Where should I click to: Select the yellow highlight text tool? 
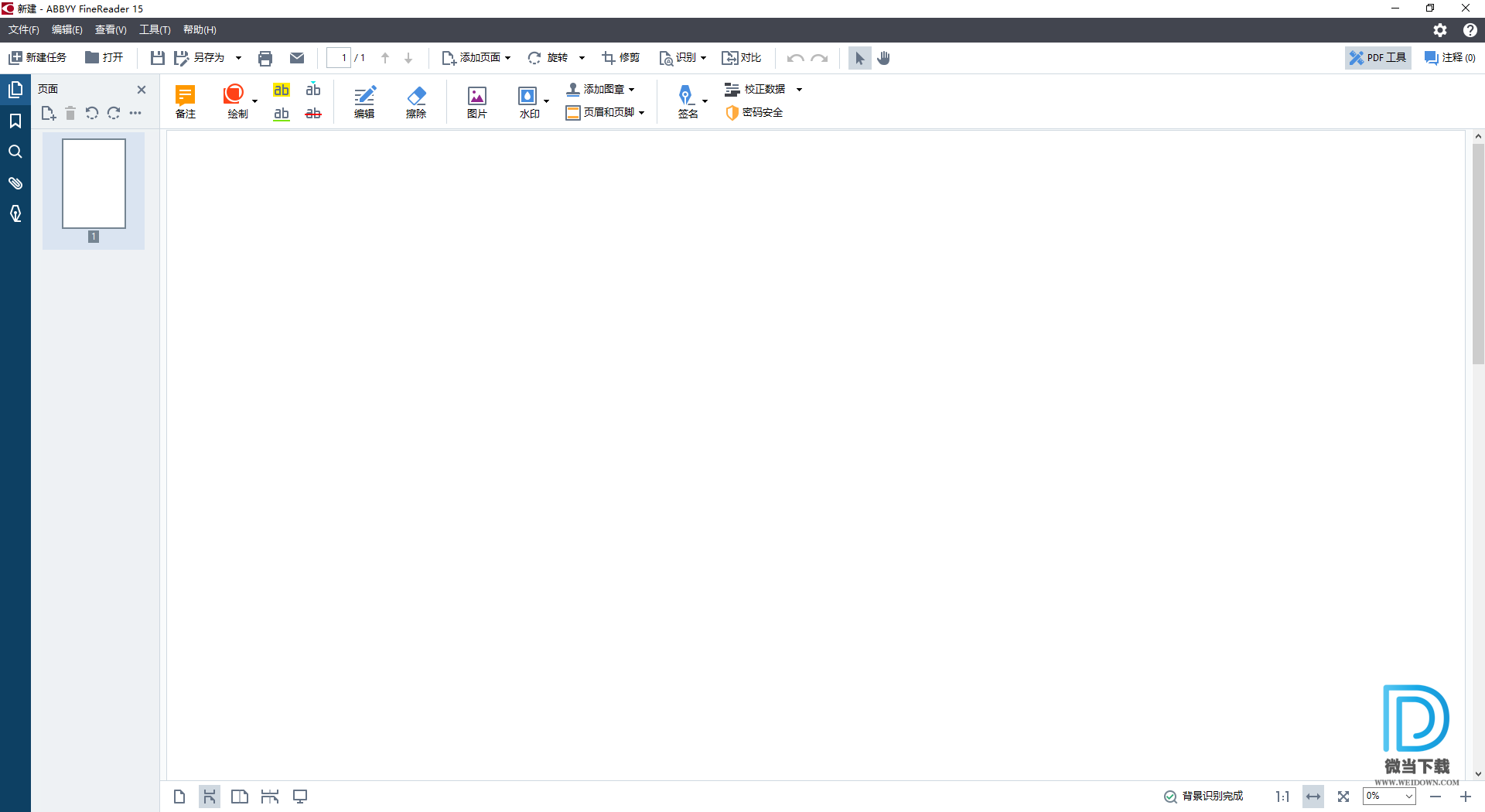pyautogui.click(x=282, y=90)
